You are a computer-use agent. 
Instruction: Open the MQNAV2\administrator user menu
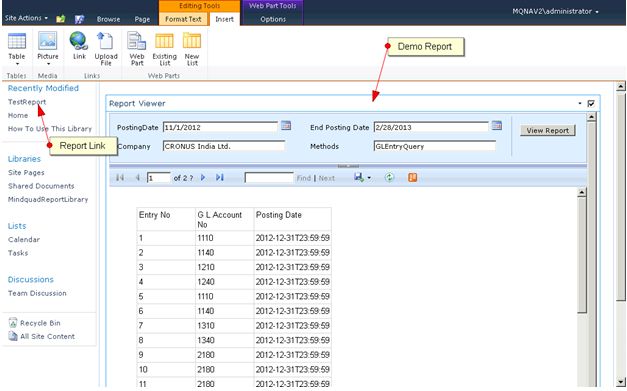point(555,12)
